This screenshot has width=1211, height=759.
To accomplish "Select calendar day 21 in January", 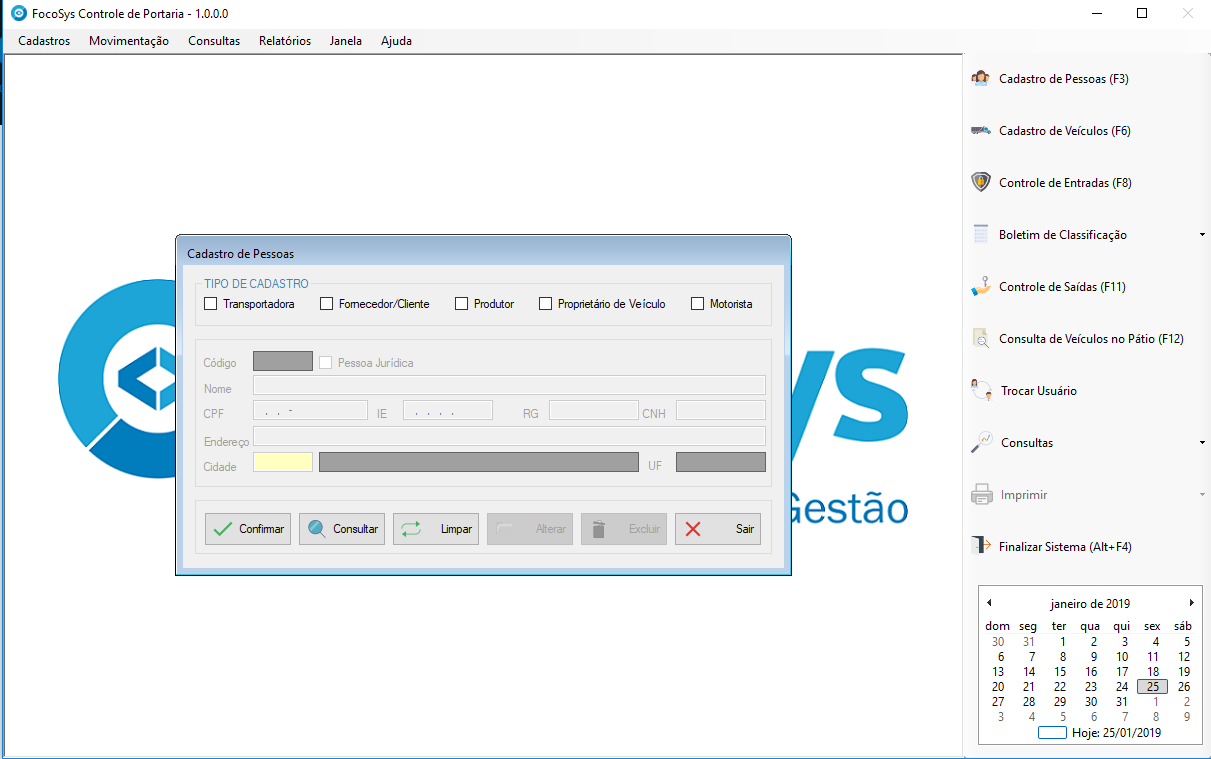I will (x=1029, y=687).
